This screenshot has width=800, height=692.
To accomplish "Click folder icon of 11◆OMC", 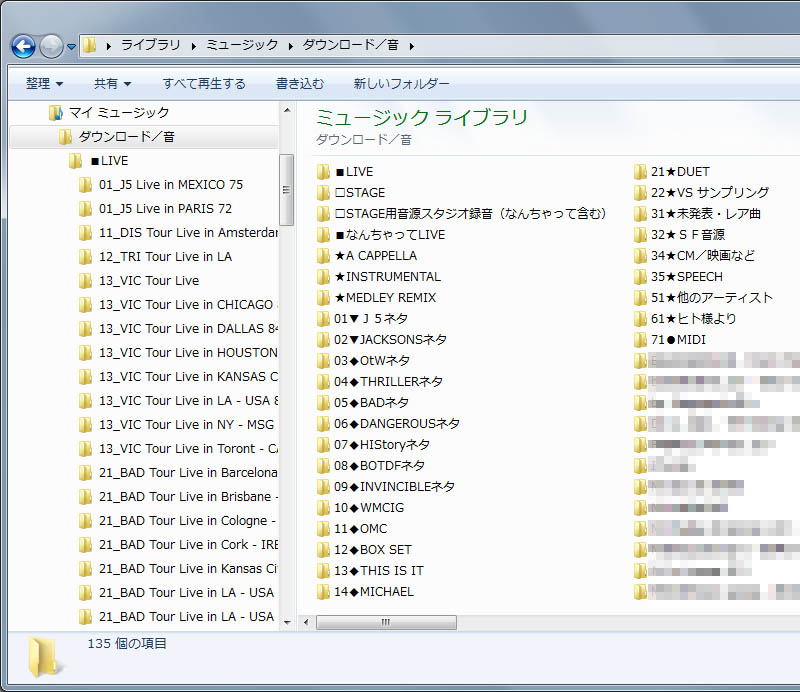I will click(323, 529).
